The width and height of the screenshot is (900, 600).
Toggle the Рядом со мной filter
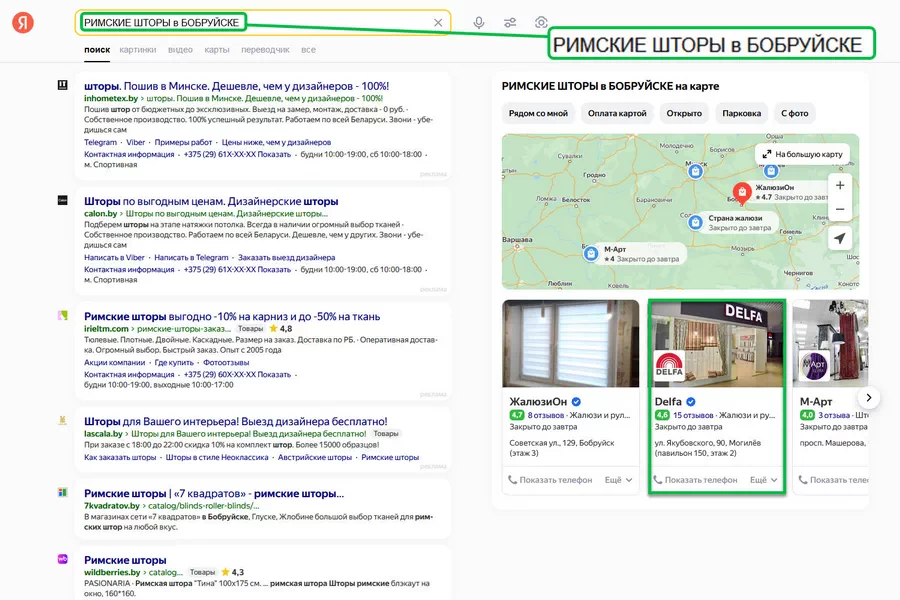pyautogui.click(x=538, y=113)
